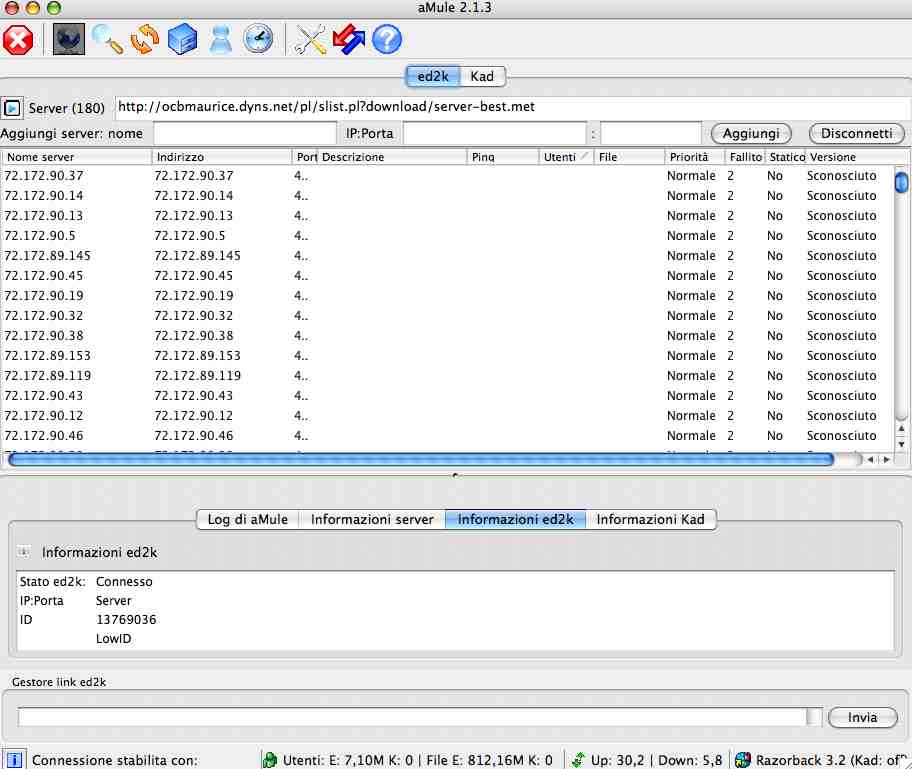Viewport: 912px width, 769px height.
Task: Focus the server list URL field
Action: (512, 107)
